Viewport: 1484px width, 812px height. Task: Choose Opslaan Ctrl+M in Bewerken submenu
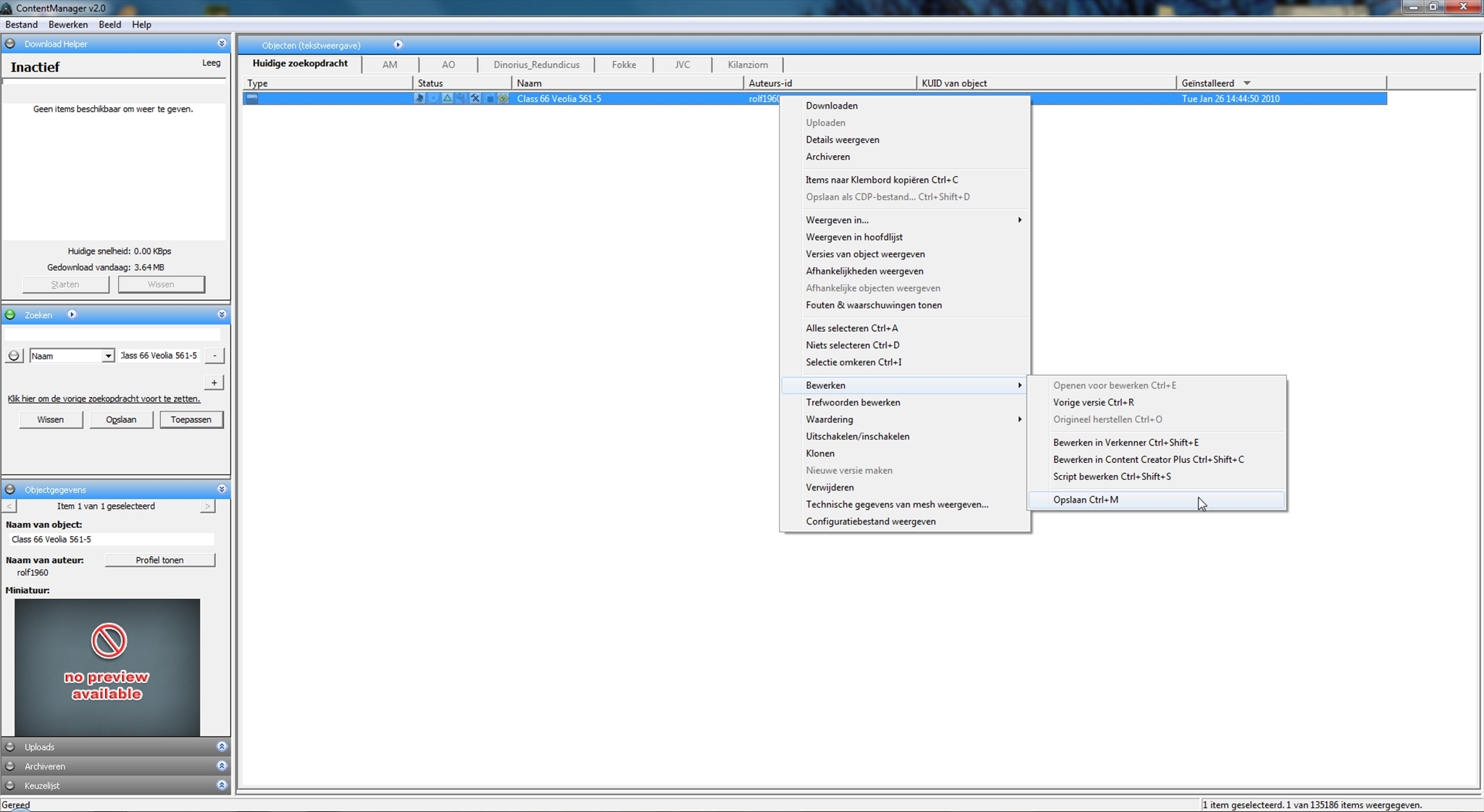pyautogui.click(x=1085, y=500)
